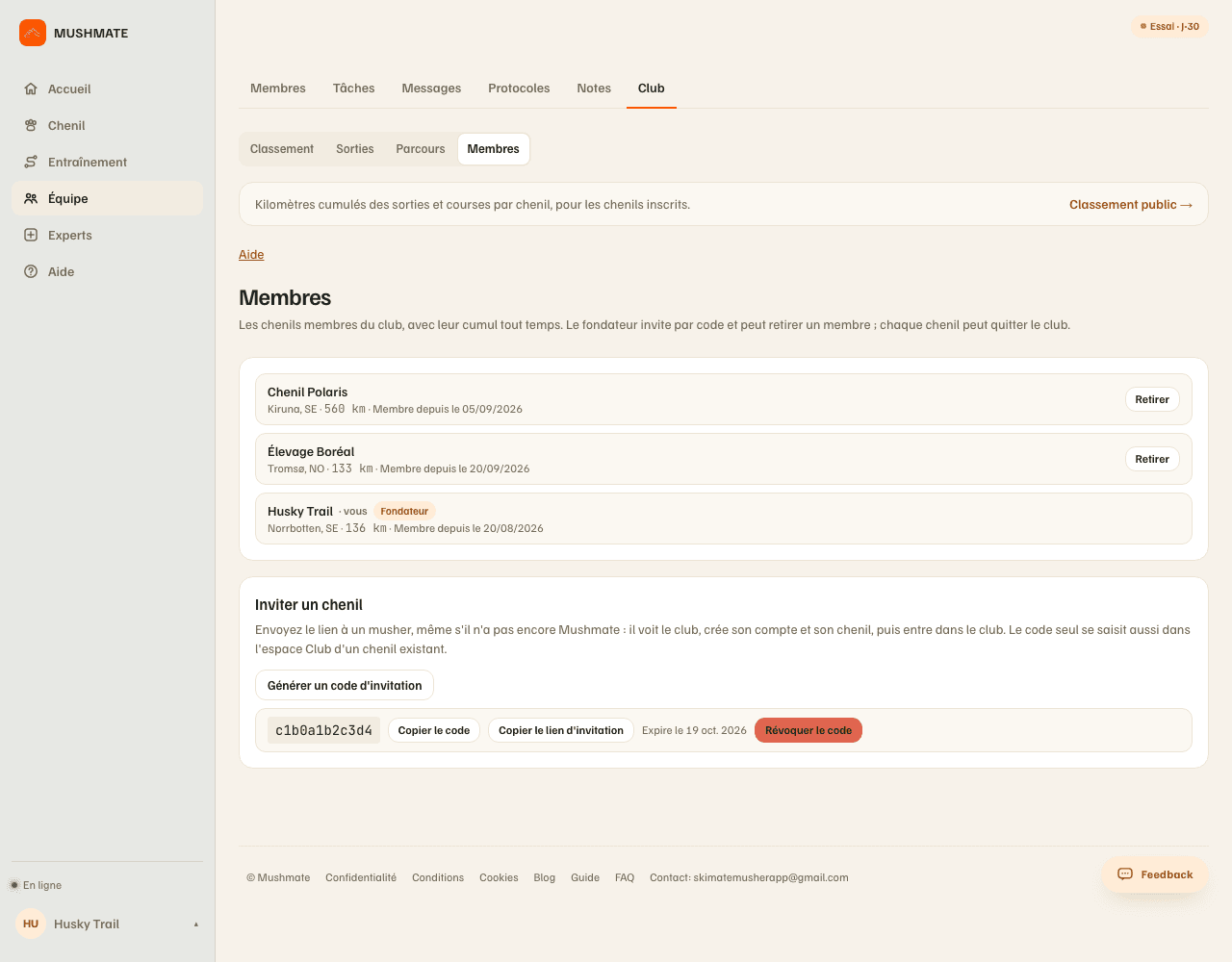Click the Chenil paw icon
The width and height of the screenshot is (1232, 962).
click(31, 125)
